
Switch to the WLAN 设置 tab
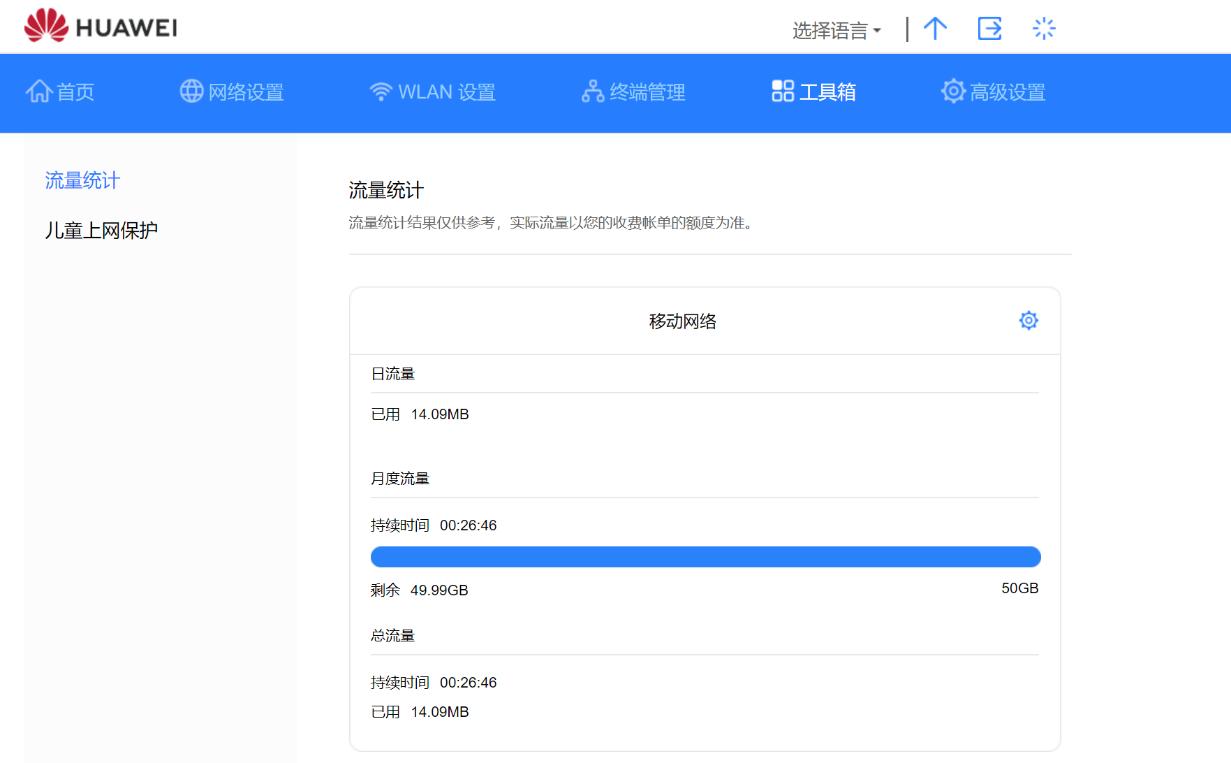432,92
